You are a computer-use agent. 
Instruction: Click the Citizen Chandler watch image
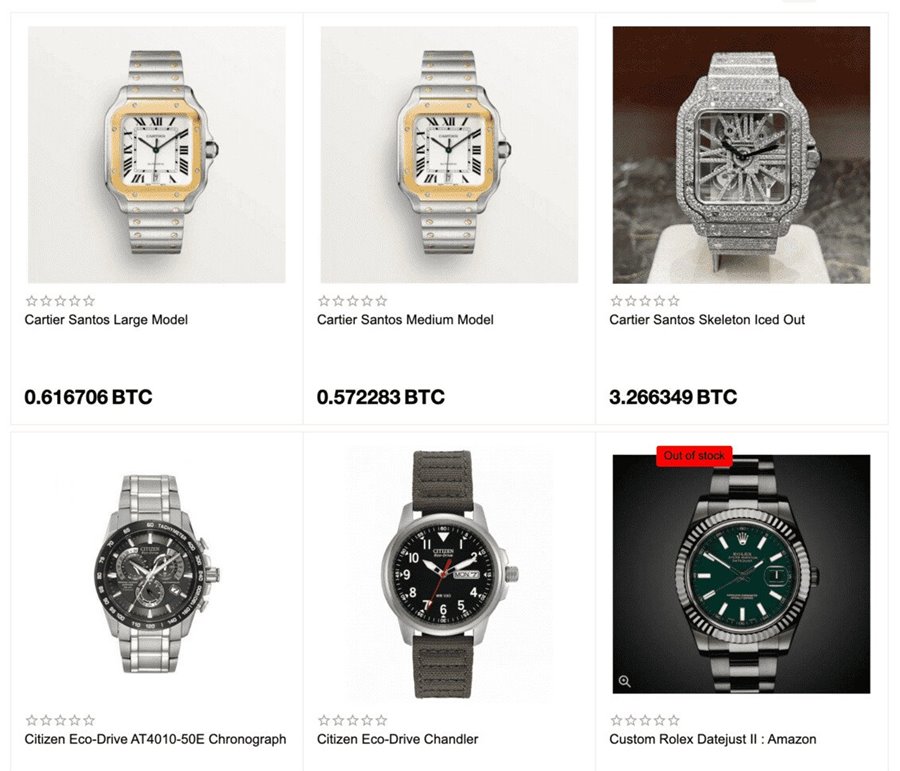449,574
